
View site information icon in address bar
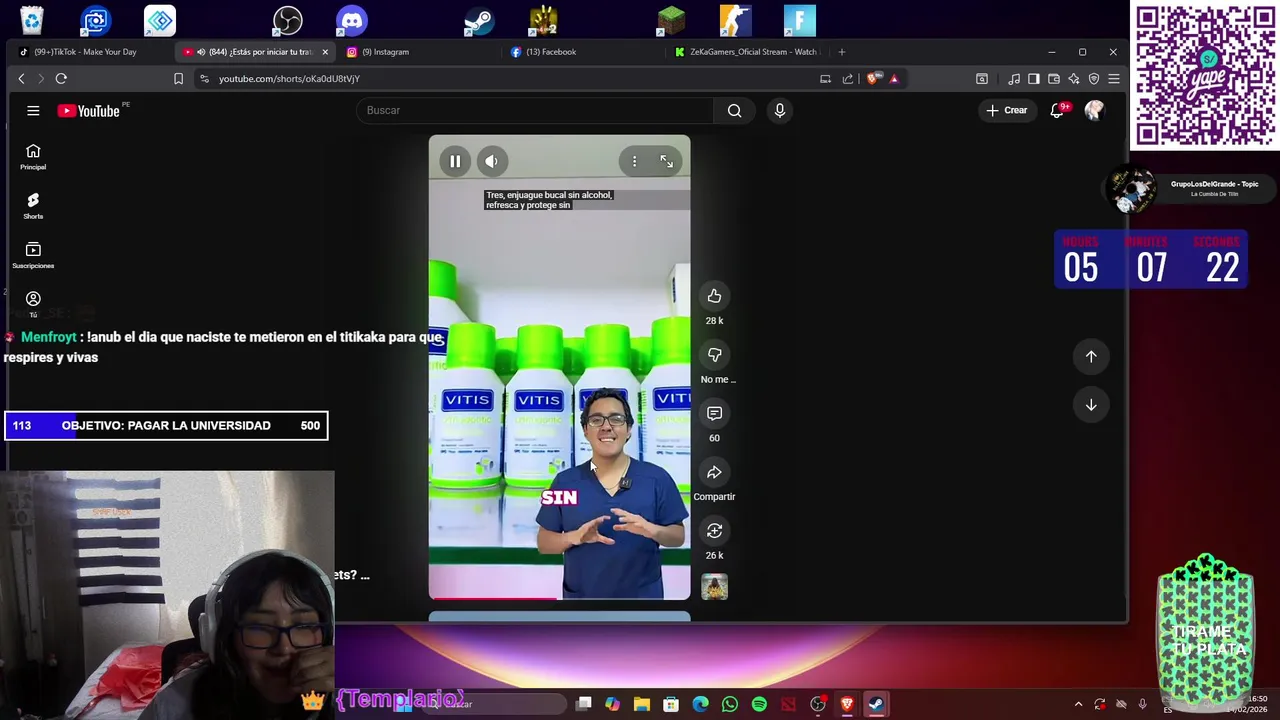click(204, 79)
